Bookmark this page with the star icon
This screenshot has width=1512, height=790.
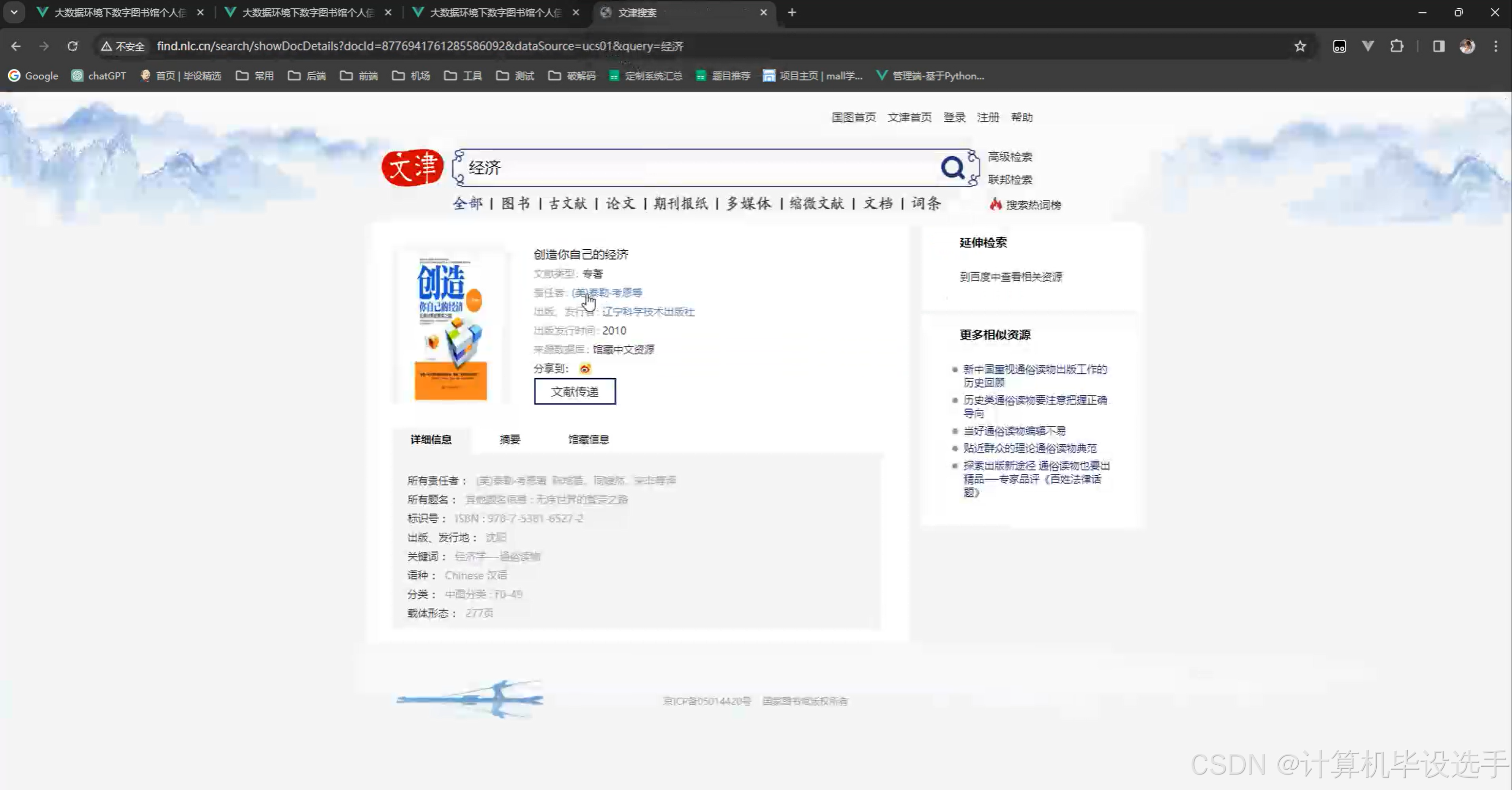1300,47
